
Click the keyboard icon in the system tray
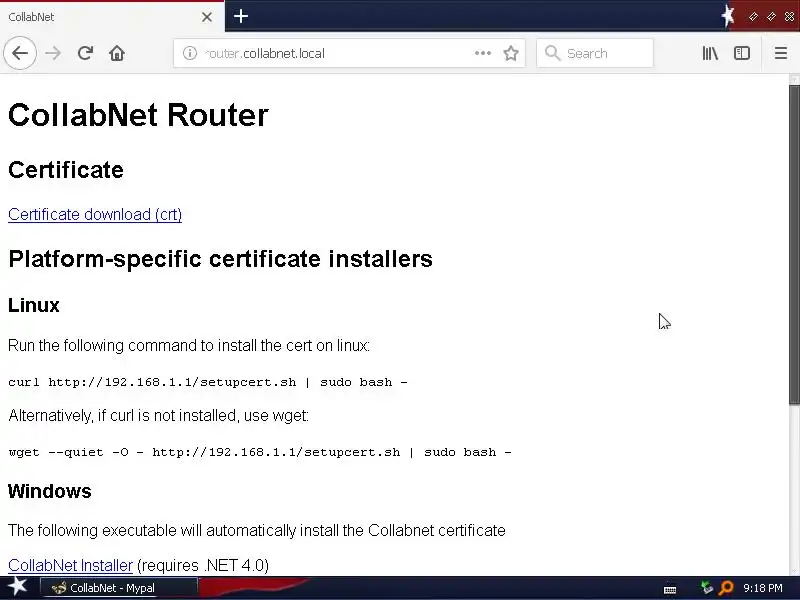pos(670,589)
